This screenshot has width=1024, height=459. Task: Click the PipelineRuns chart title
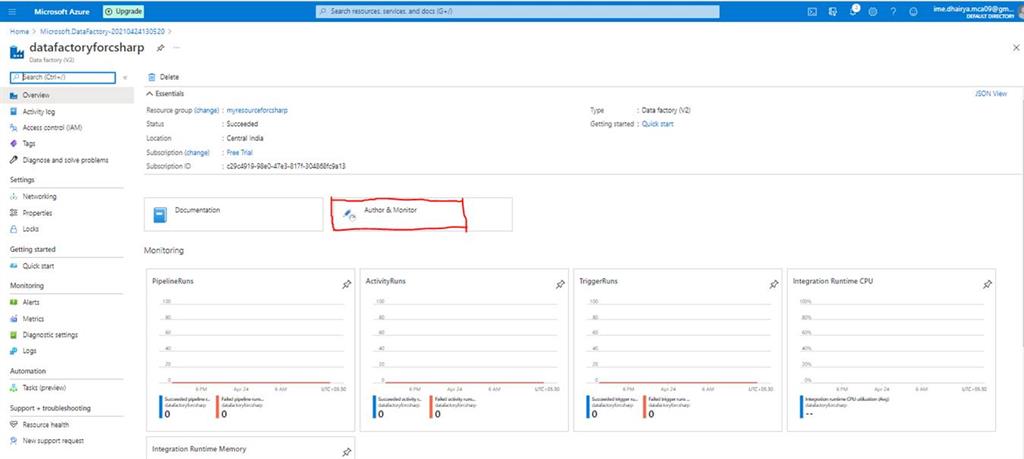[172, 281]
